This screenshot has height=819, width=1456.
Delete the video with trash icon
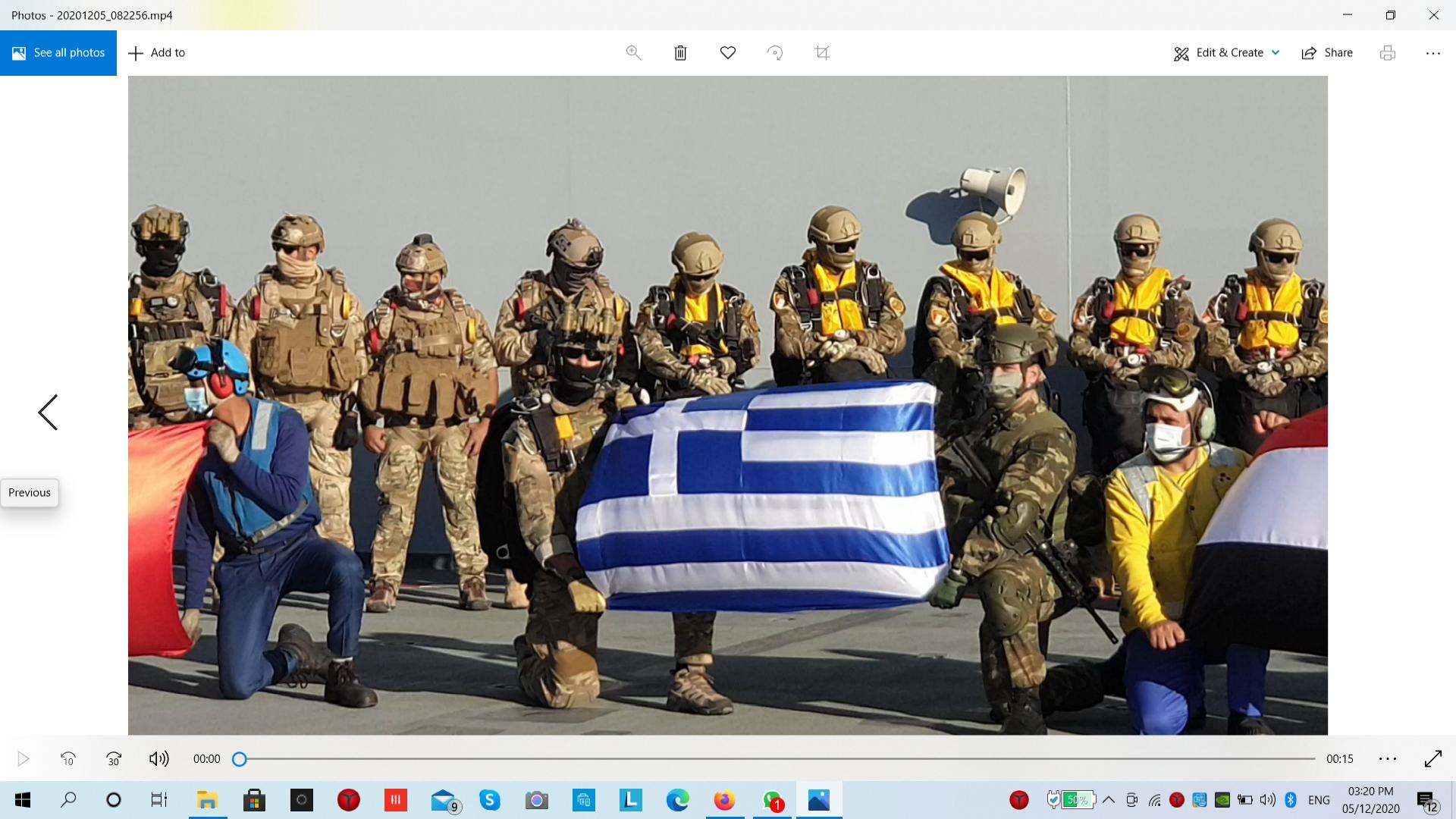pyautogui.click(x=680, y=52)
